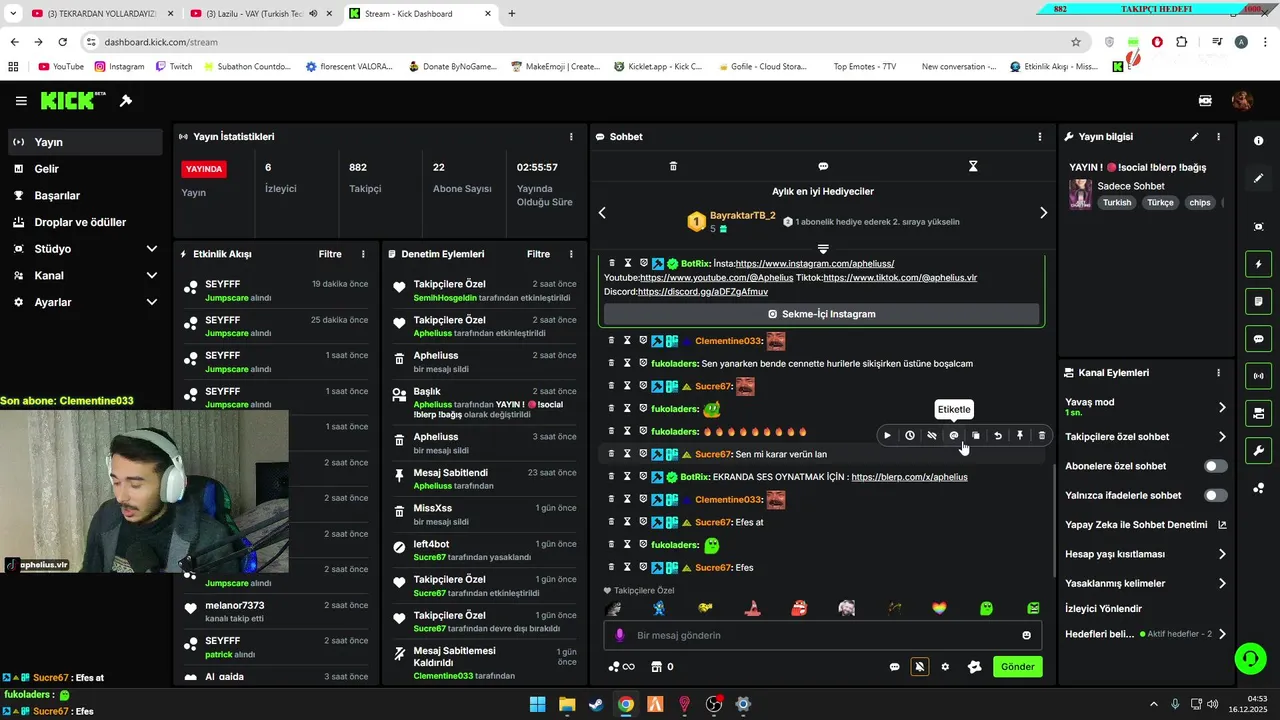Collapse the pinned message expander handle

point(823,248)
